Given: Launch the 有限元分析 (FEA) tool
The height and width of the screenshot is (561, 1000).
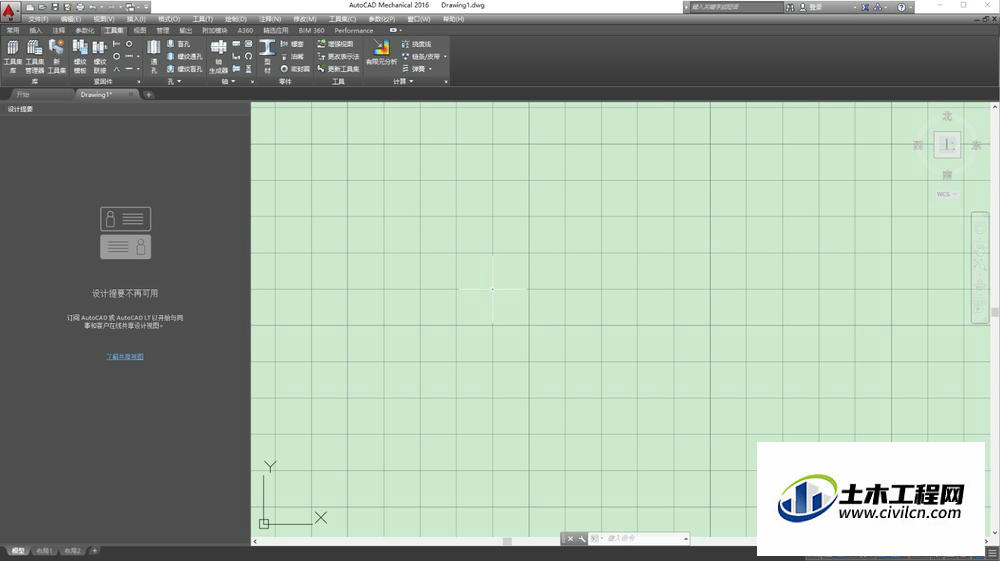Looking at the screenshot, I should tap(381, 52).
